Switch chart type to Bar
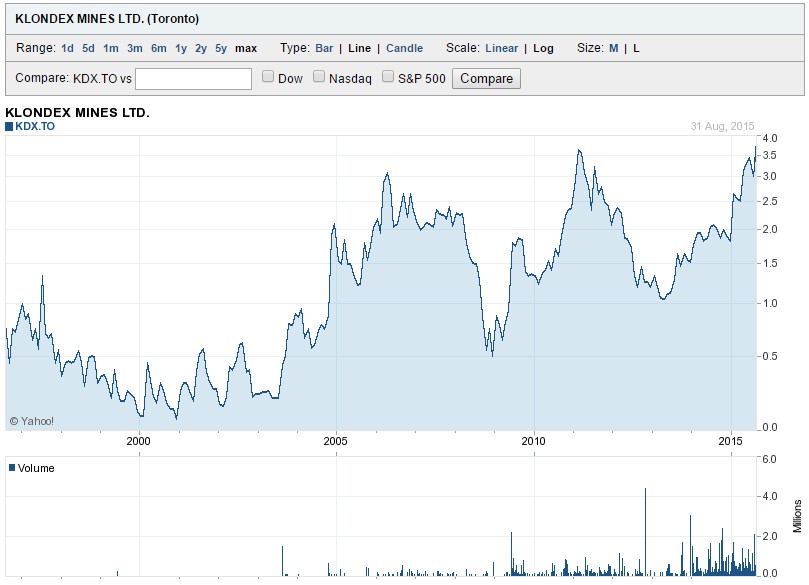809x585 pixels. point(324,48)
